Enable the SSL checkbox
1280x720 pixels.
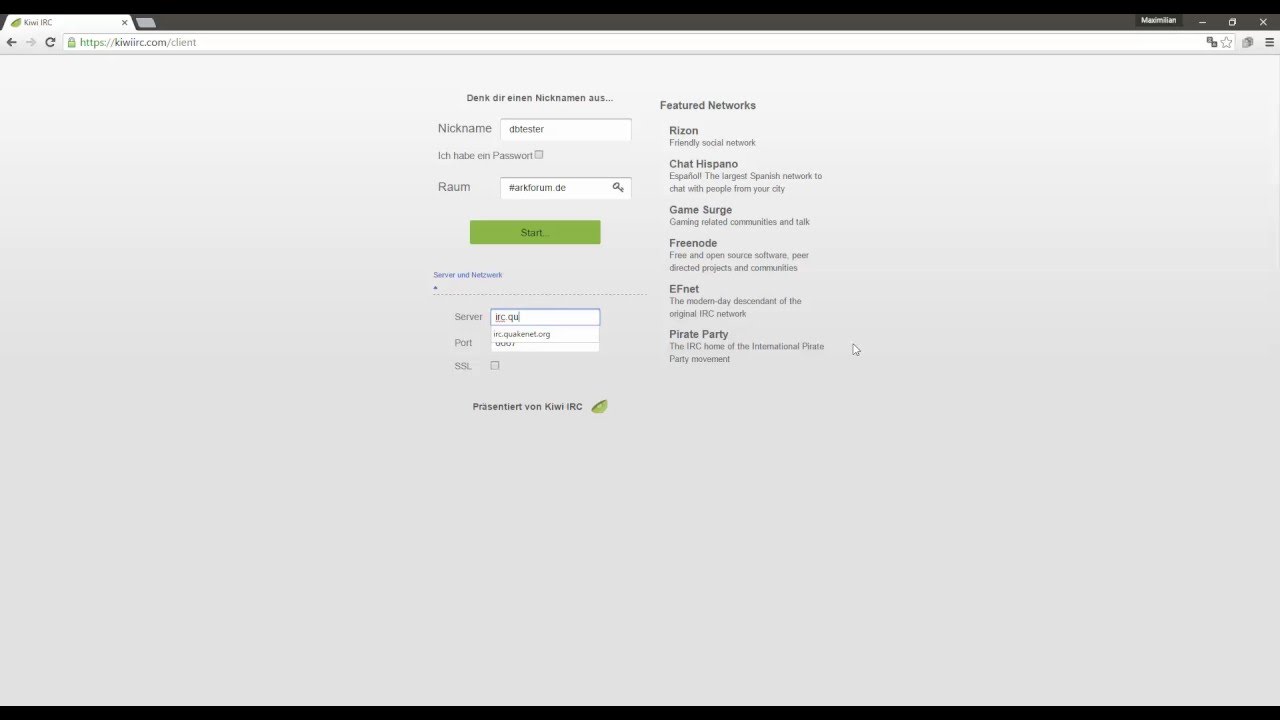click(x=495, y=366)
